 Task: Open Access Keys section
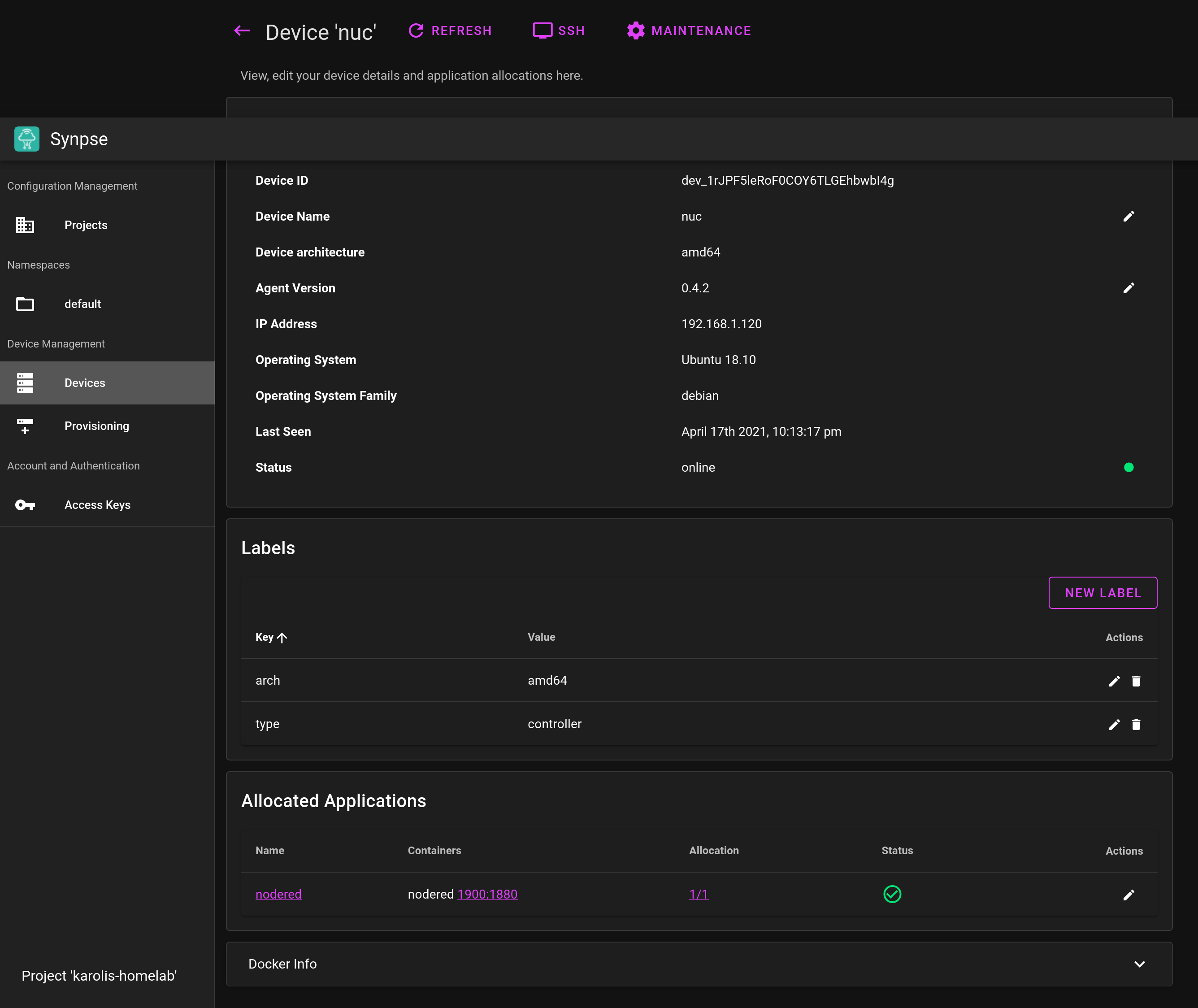pos(97,505)
